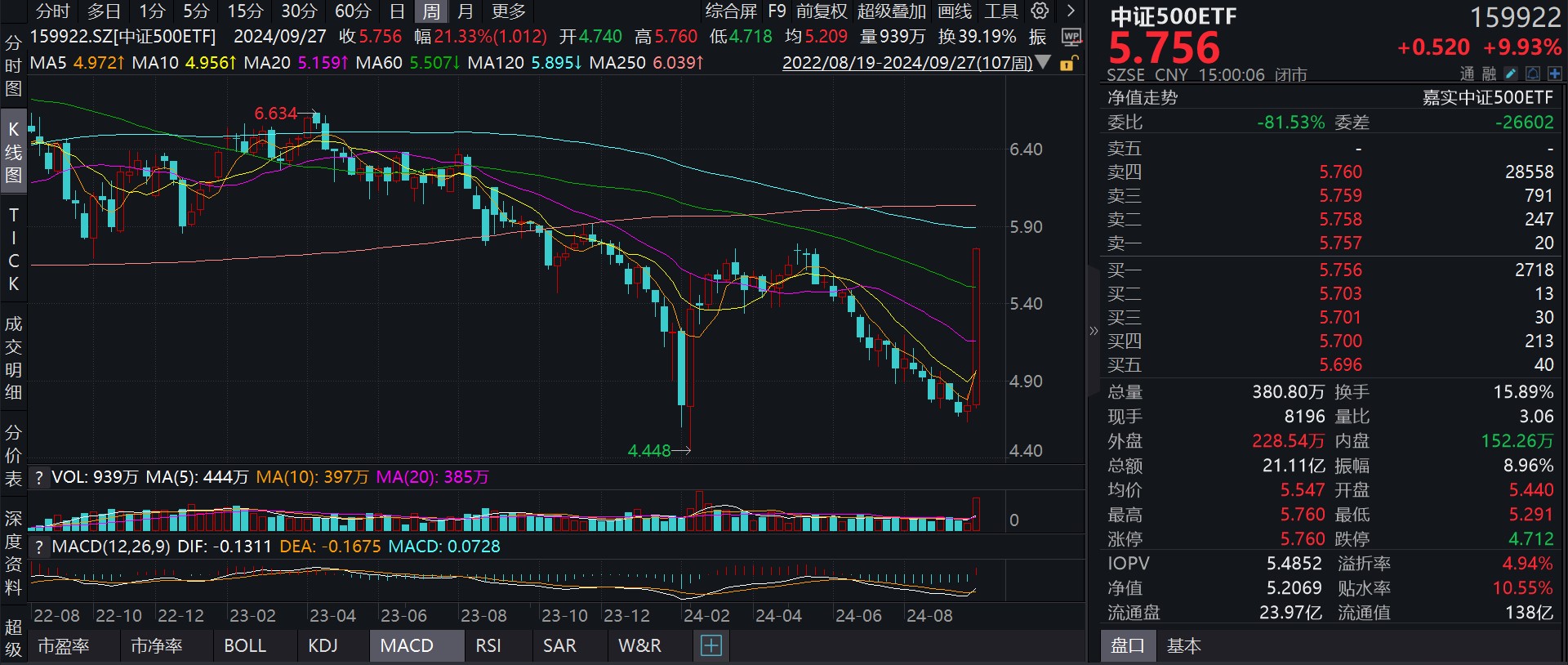Click the bell price alert icon

[x=1533, y=74]
